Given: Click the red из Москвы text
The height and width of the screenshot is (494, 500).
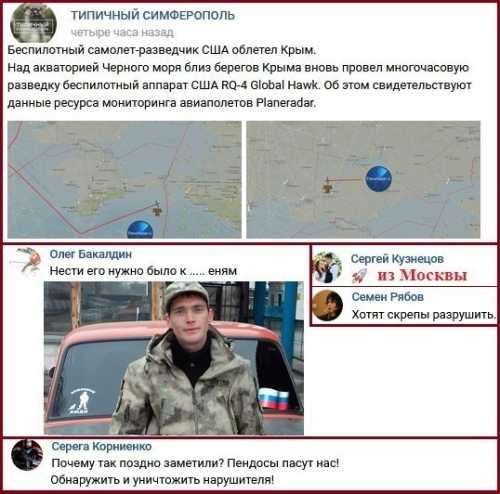Looking at the screenshot, I should [x=422, y=275].
